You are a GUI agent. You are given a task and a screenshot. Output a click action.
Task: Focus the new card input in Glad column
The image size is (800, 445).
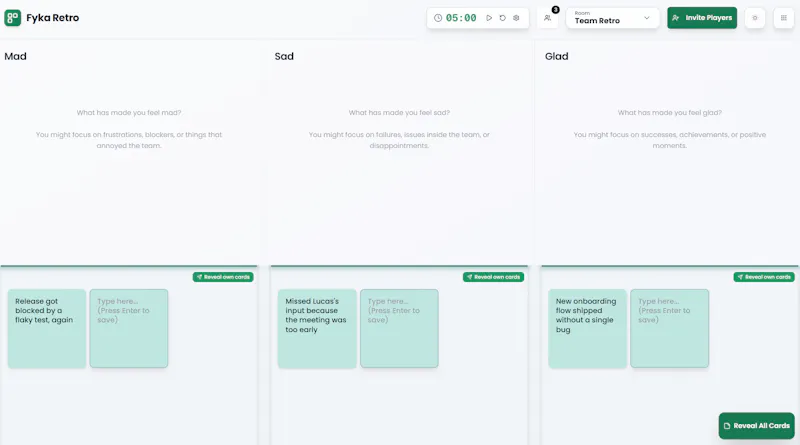(x=670, y=329)
